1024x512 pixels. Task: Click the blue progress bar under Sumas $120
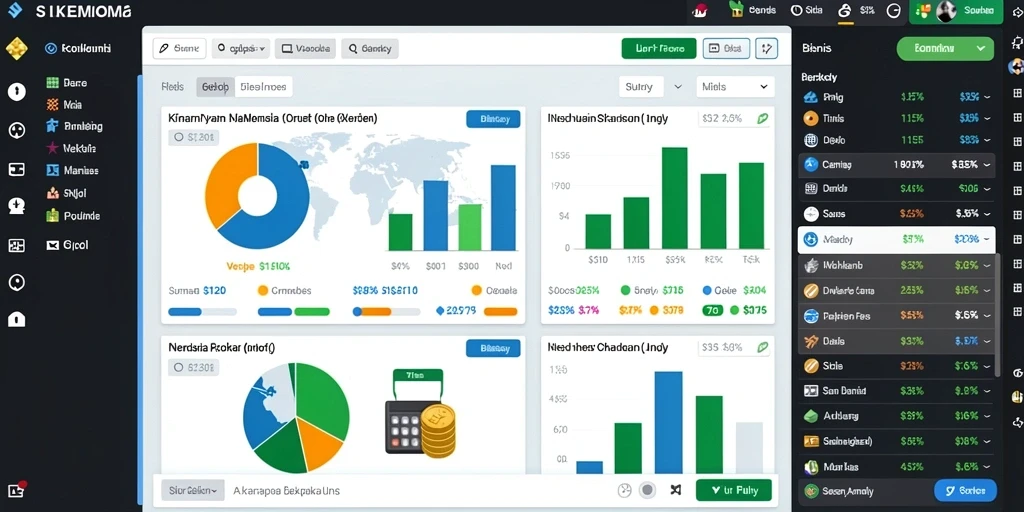[185, 312]
